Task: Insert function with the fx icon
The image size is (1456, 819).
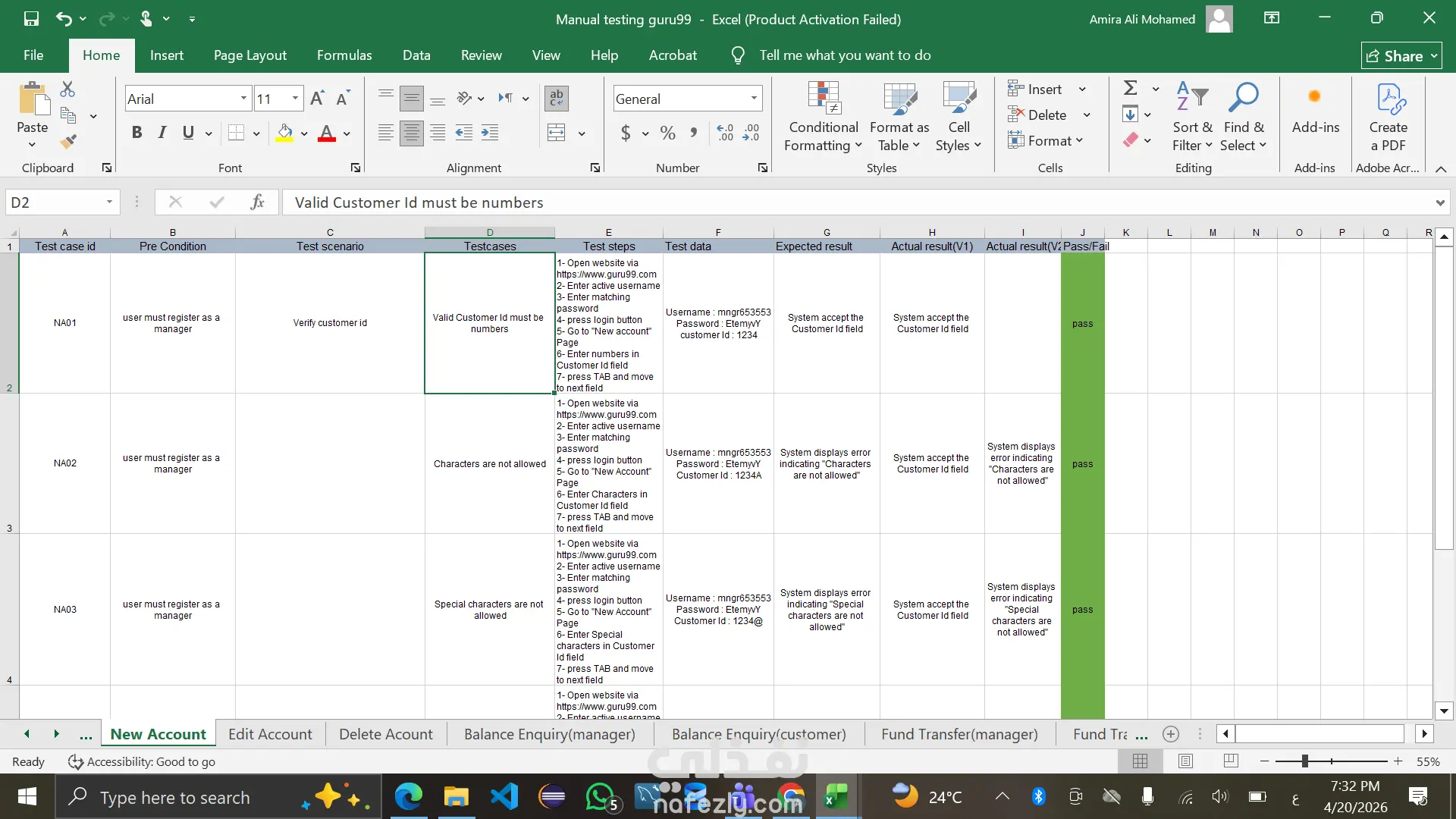Action: (x=258, y=202)
